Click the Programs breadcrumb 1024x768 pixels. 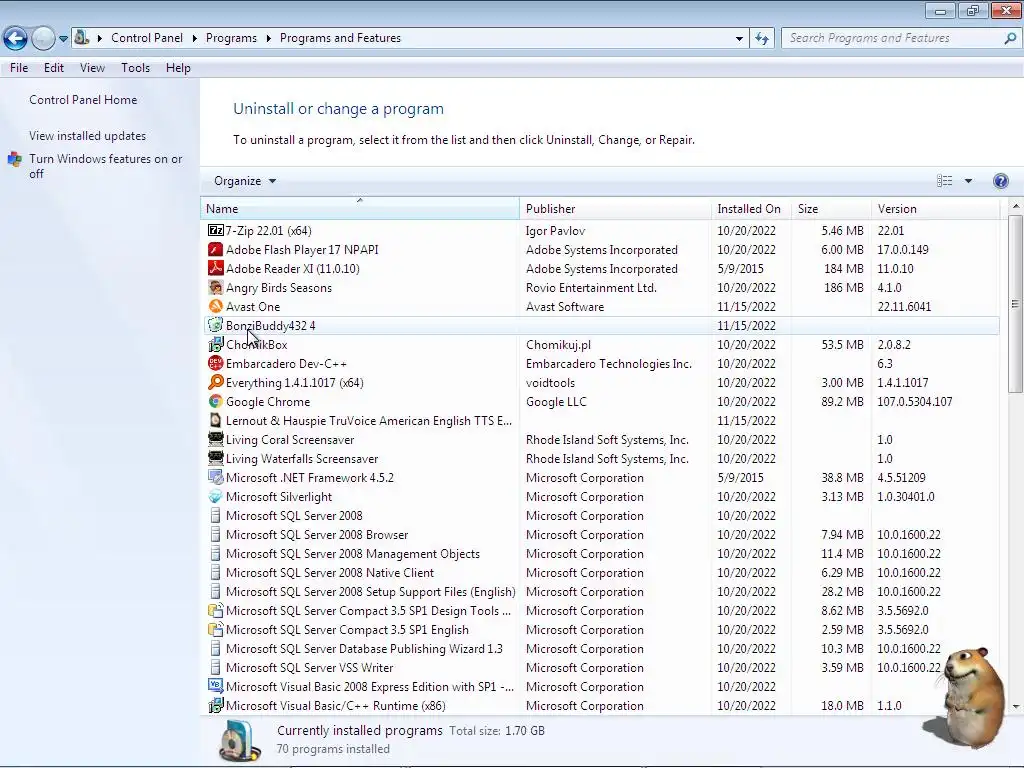tap(231, 39)
